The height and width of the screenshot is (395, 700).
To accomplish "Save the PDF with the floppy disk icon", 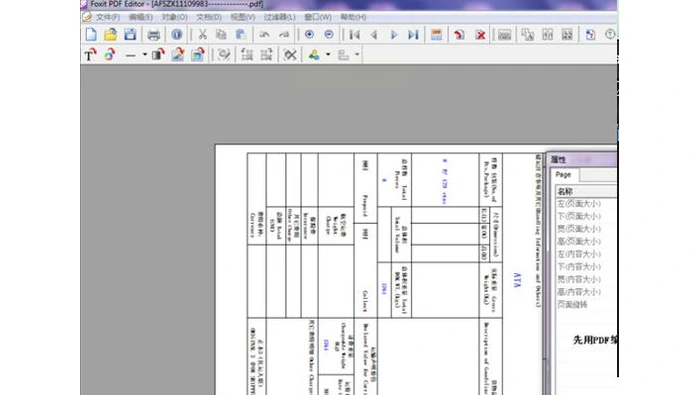I will 130,34.
